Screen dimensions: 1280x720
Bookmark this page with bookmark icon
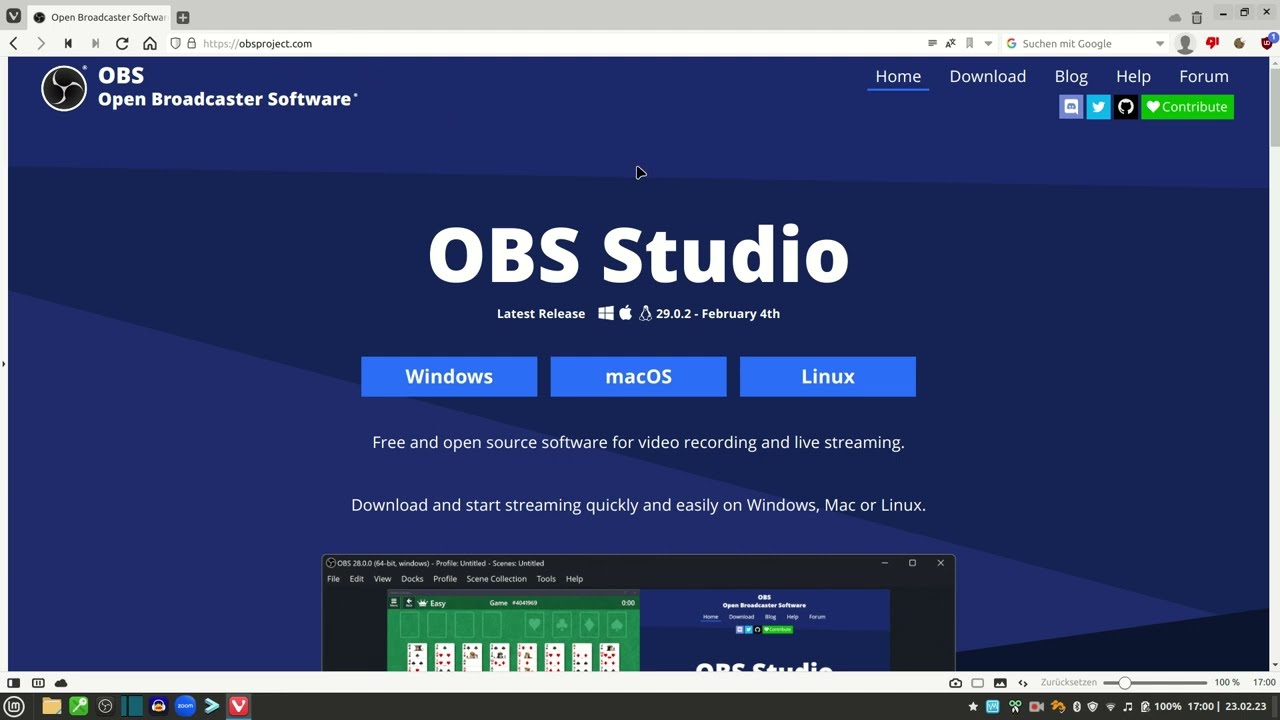click(969, 43)
